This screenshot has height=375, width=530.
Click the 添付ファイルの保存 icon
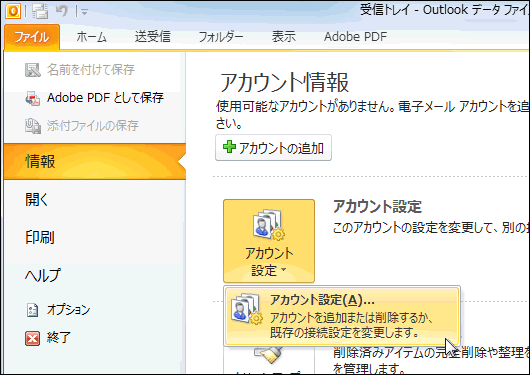click(33, 126)
